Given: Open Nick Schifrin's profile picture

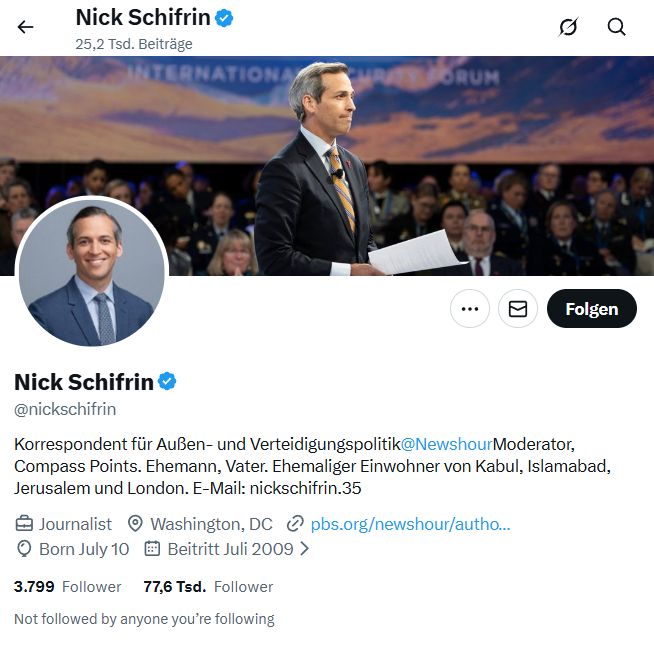Looking at the screenshot, I should (x=92, y=272).
